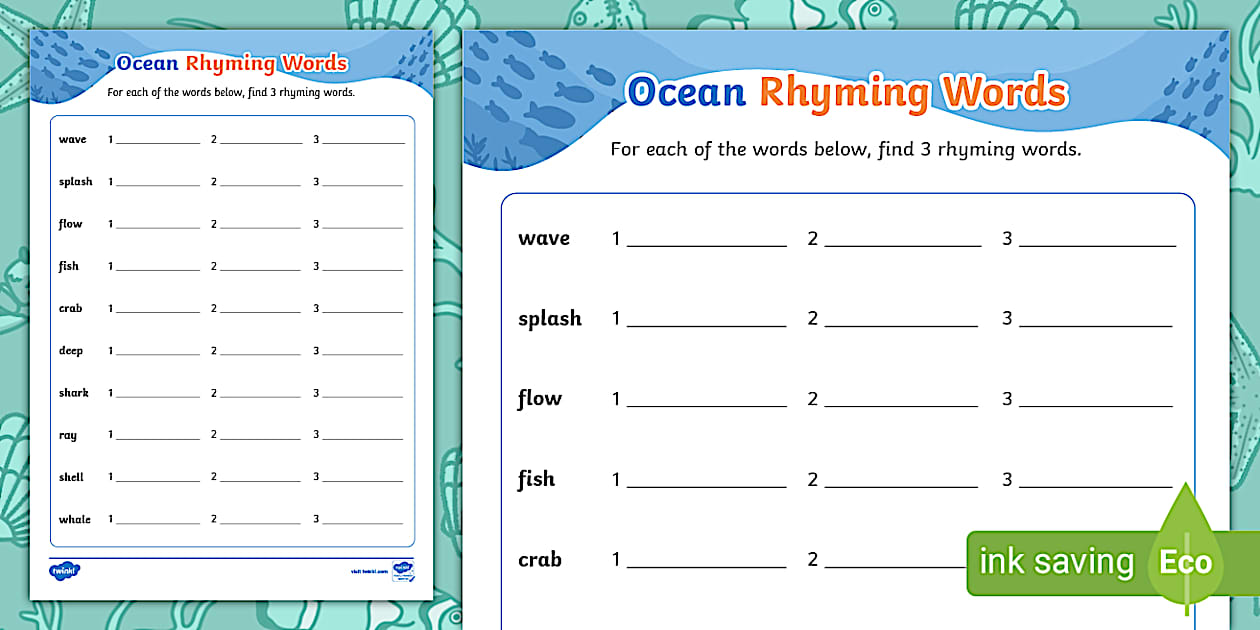Image resolution: width=1260 pixels, height=630 pixels.
Task: Select the word 'crab' label
Action: [540, 559]
